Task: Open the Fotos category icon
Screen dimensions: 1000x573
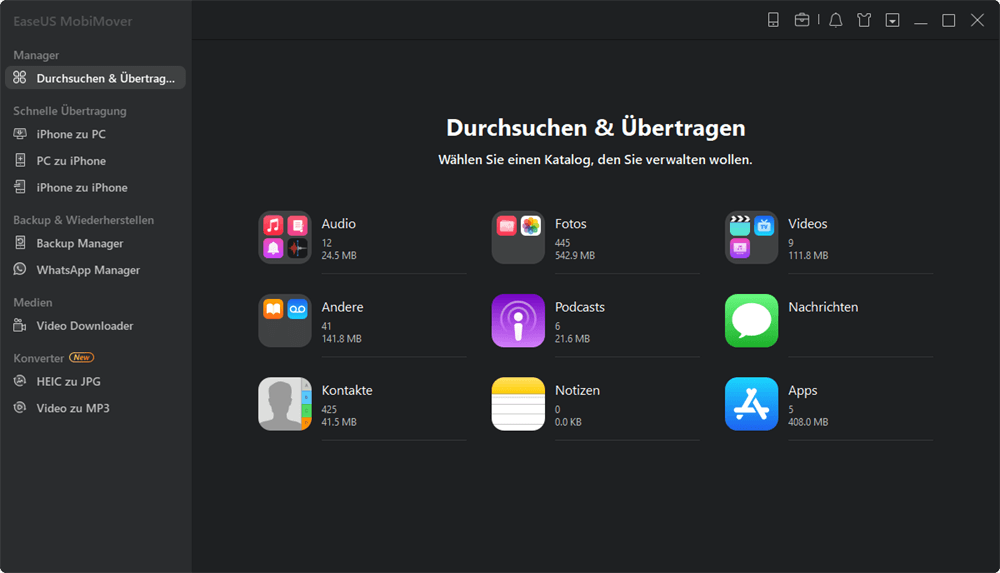Action: [x=518, y=237]
